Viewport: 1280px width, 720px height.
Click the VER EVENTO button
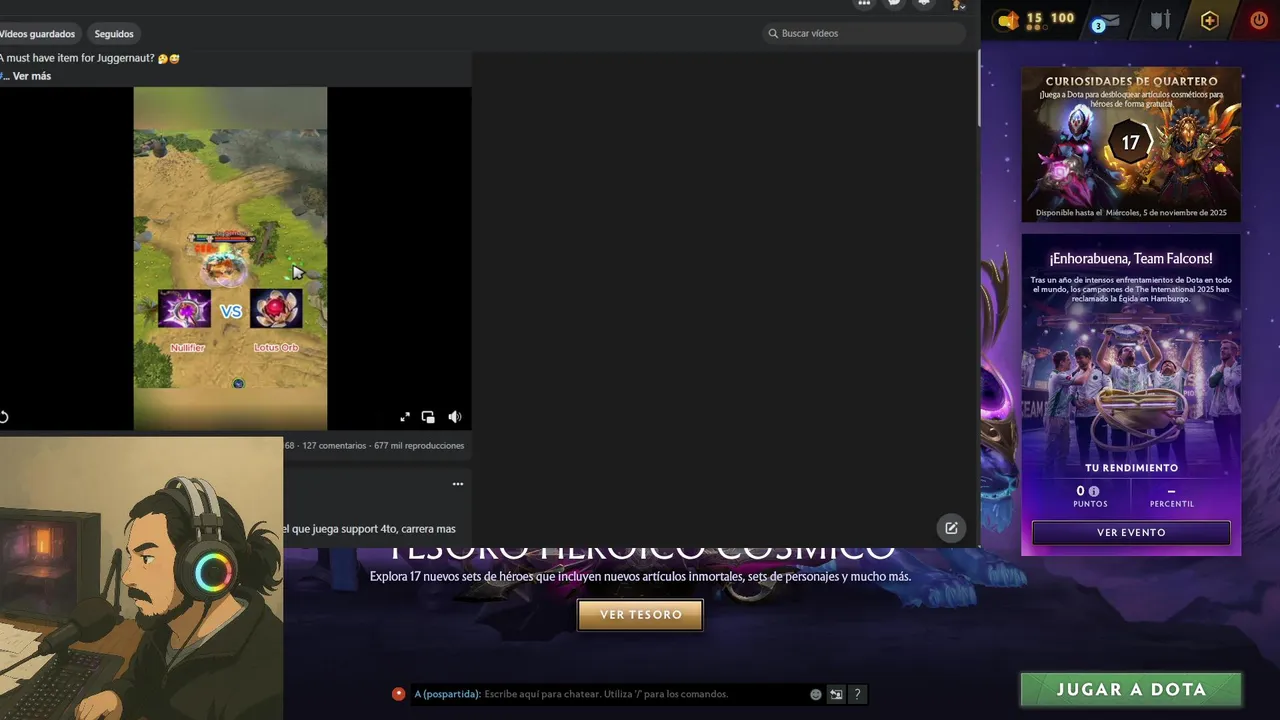pyautogui.click(x=1131, y=533)
